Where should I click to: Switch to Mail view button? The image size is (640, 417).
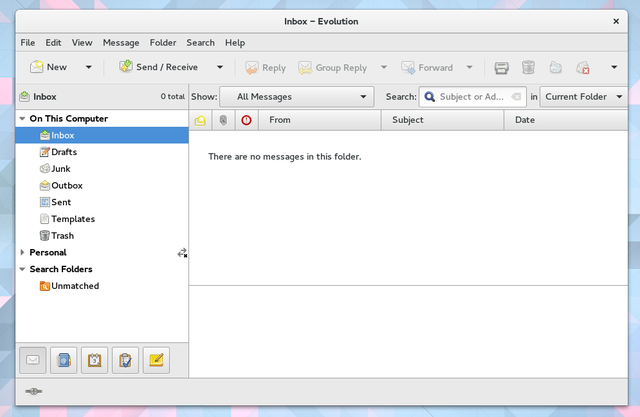tap(33, 360)
